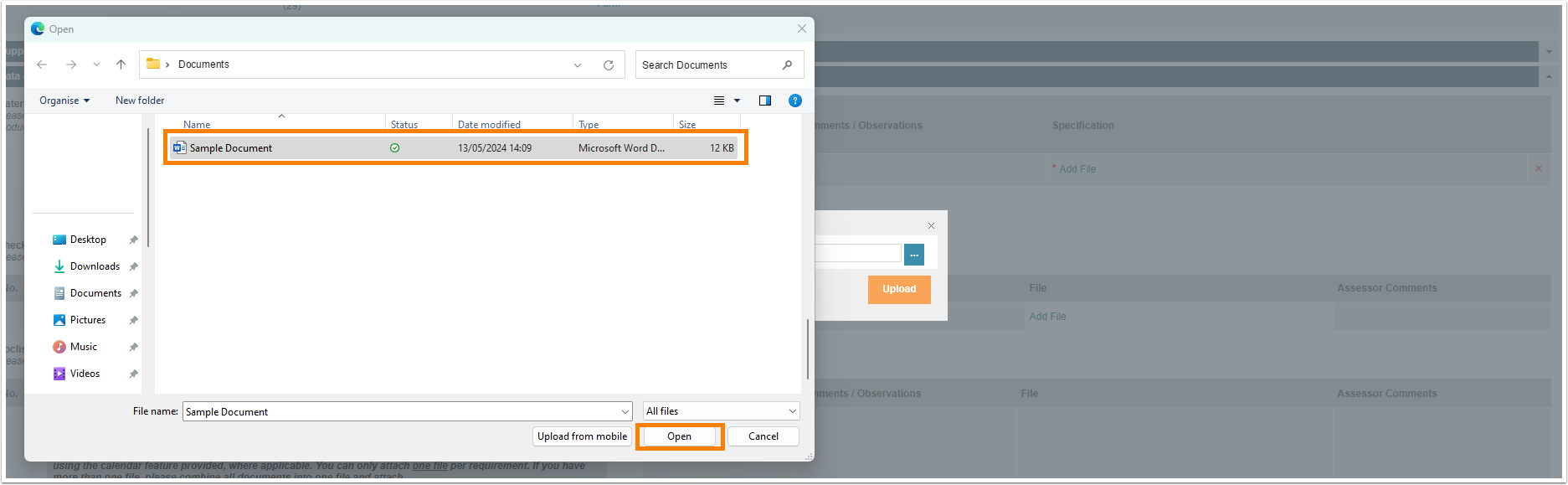
Task: Click the Open button
Action: [679, 436]
